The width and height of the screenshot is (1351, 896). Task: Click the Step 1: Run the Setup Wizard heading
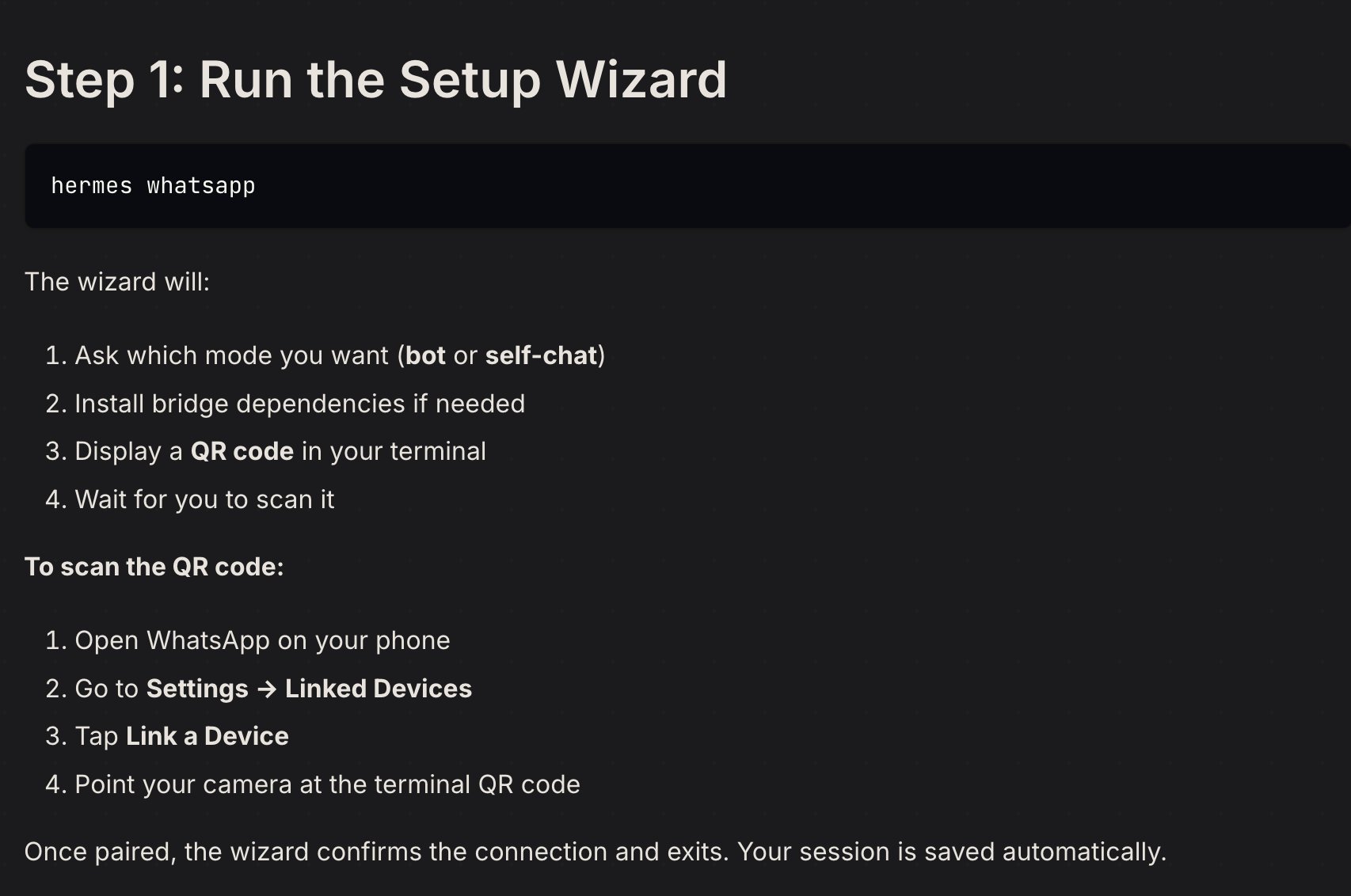click(x=375, y=80)
